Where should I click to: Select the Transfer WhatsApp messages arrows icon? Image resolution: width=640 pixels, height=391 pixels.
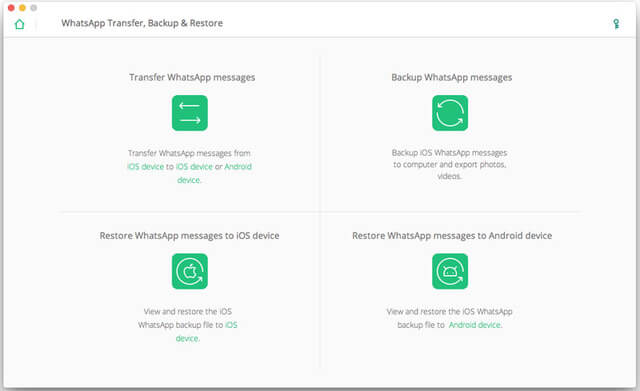pyautogui.click(x=190, y=113)
